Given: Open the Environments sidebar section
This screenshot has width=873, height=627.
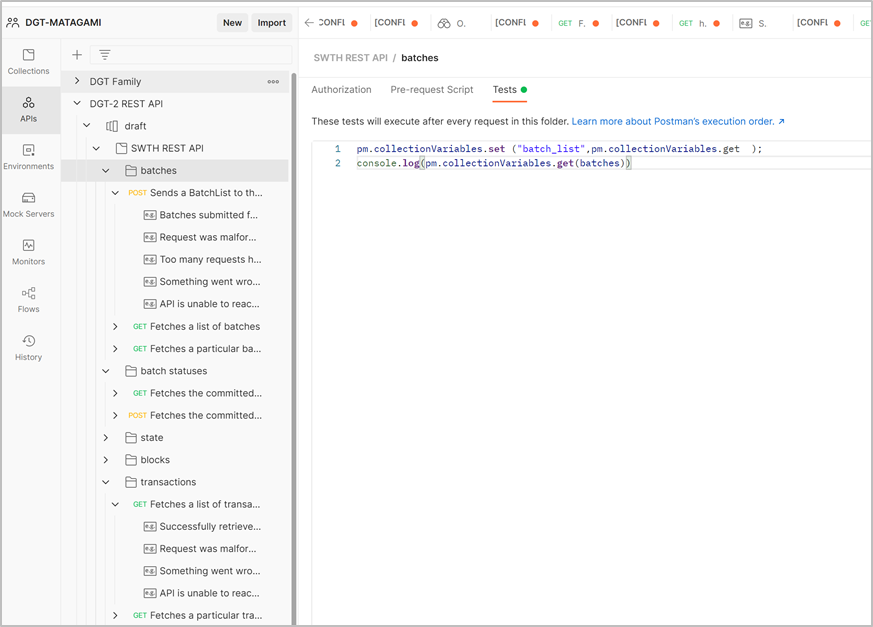Looking at the screenshot, I should pos(28,157).
